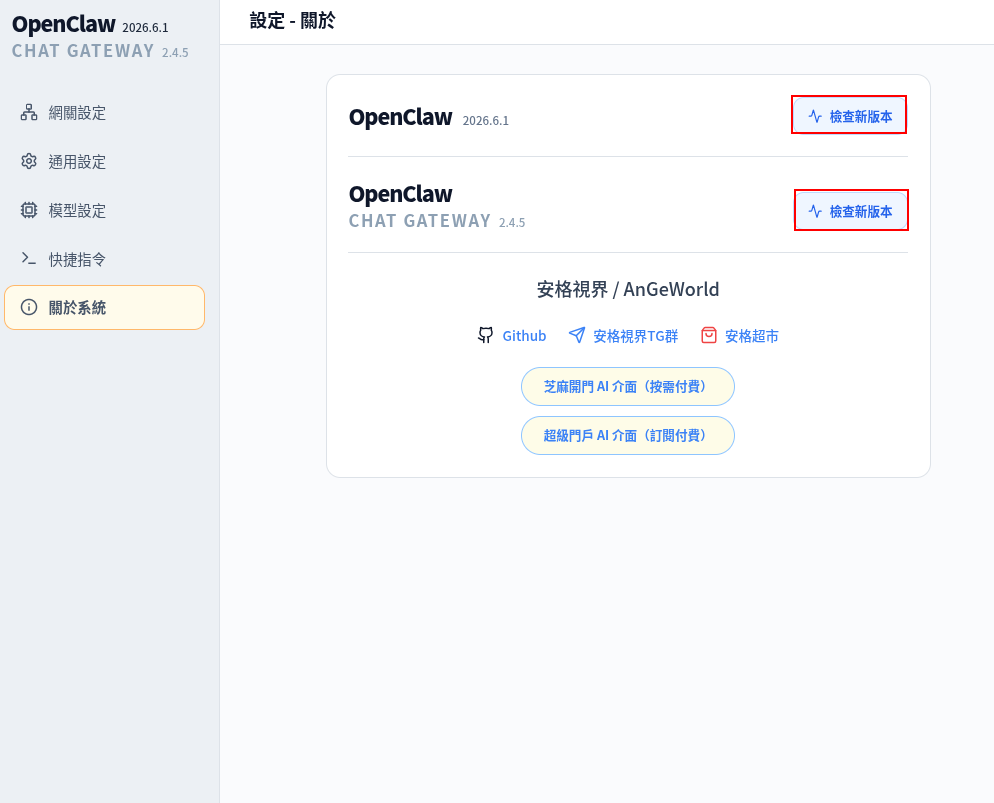Click the red shopping bag icon
This screenshot has height=803, width=994.
[709, 335]
